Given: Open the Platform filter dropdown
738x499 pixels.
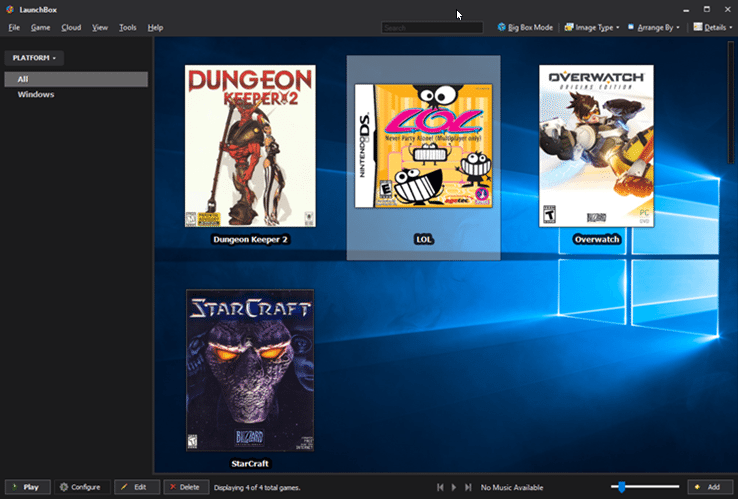Looking at the screenshot, I should [34, 58].
